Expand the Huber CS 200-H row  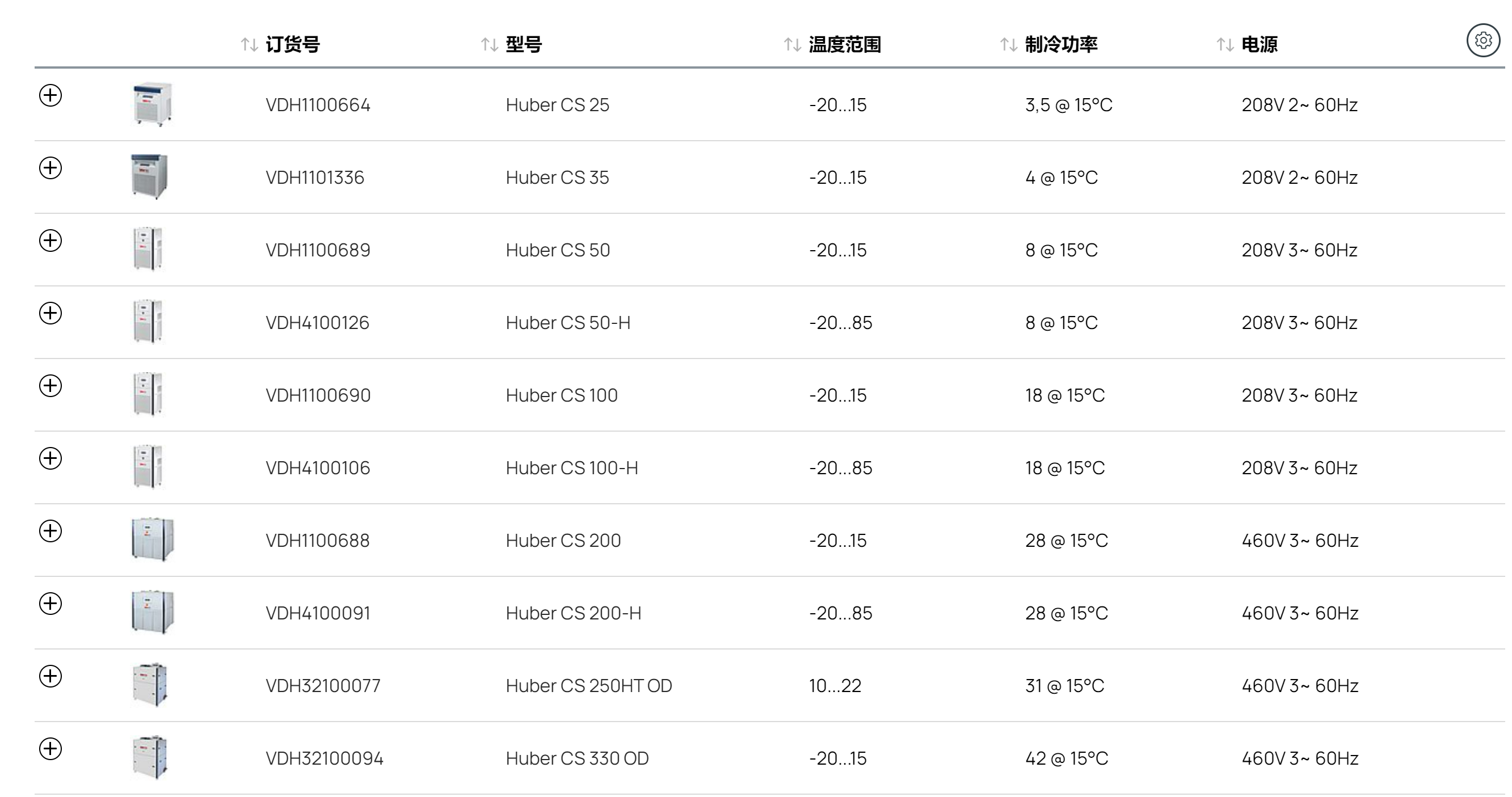pyautogui.click(x=50, y=604)
